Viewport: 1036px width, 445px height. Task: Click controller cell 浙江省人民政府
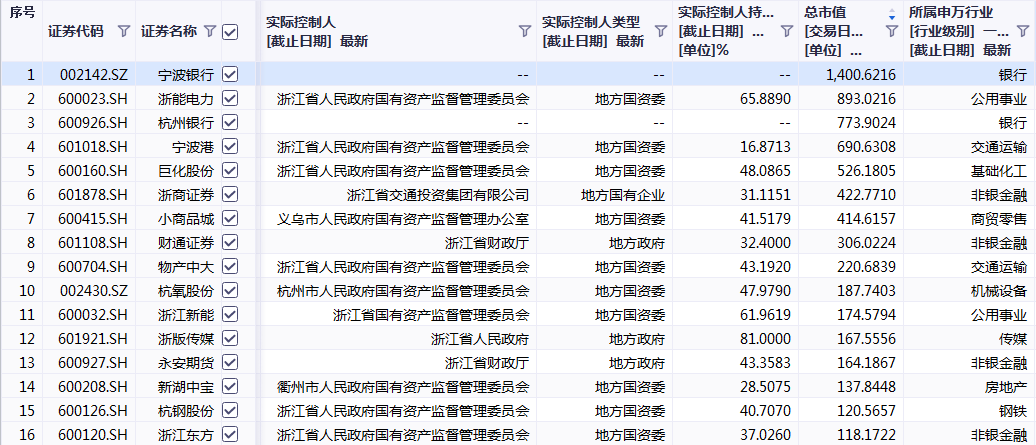[x=480, y=339]
